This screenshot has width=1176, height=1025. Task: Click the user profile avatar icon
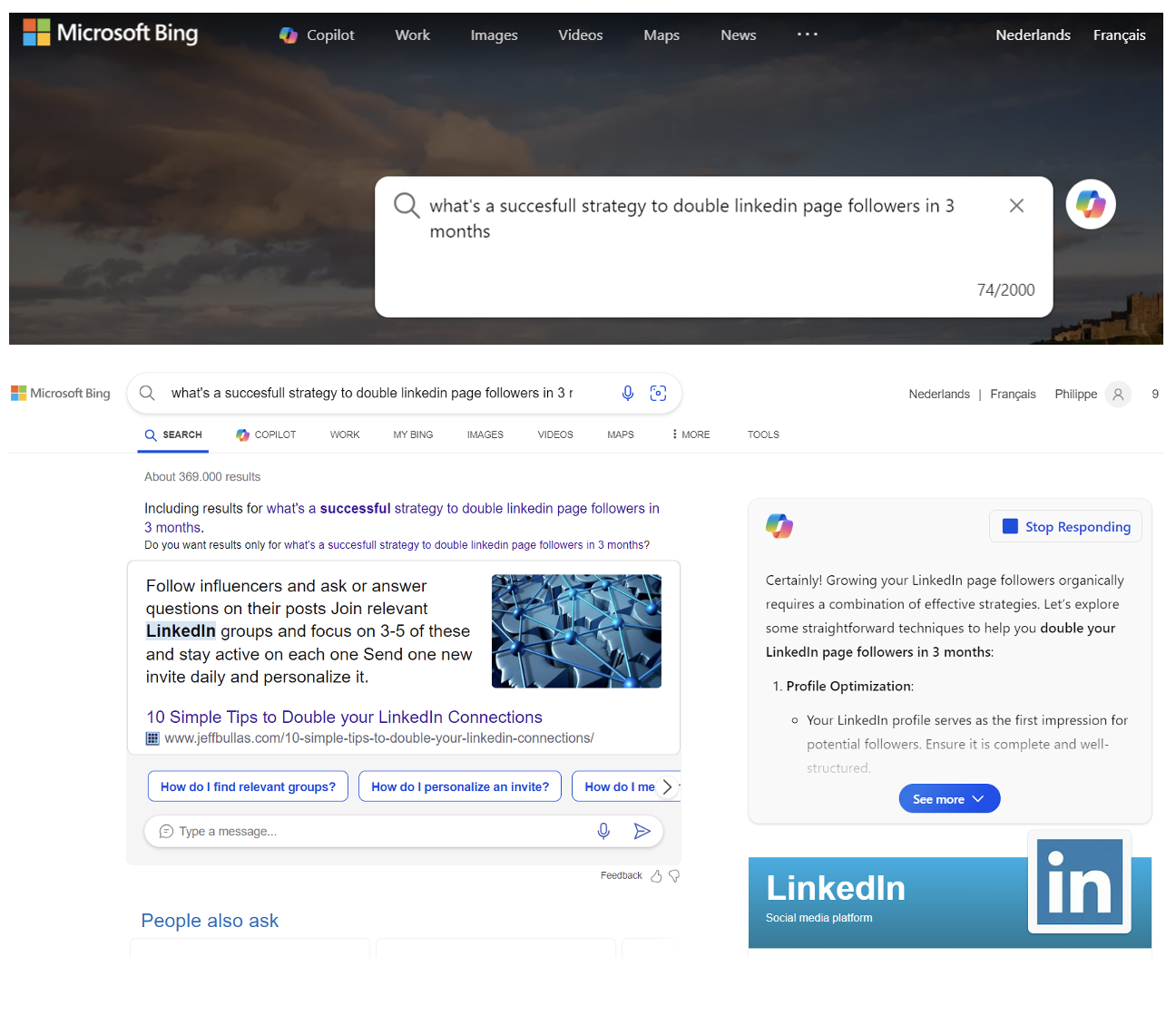[1118, 394]
